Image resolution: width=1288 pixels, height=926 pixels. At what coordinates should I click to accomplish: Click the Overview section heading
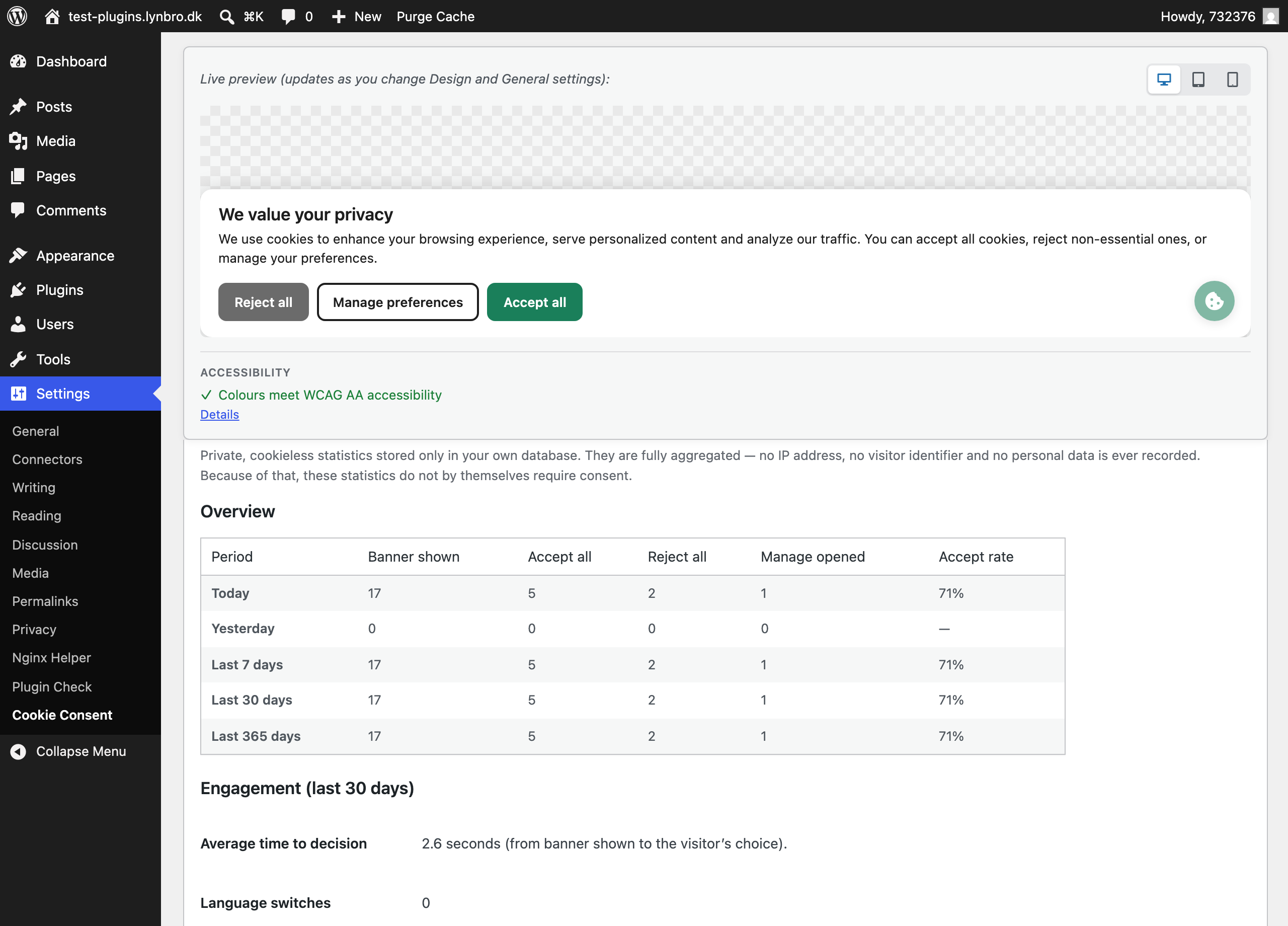[237, 511]
